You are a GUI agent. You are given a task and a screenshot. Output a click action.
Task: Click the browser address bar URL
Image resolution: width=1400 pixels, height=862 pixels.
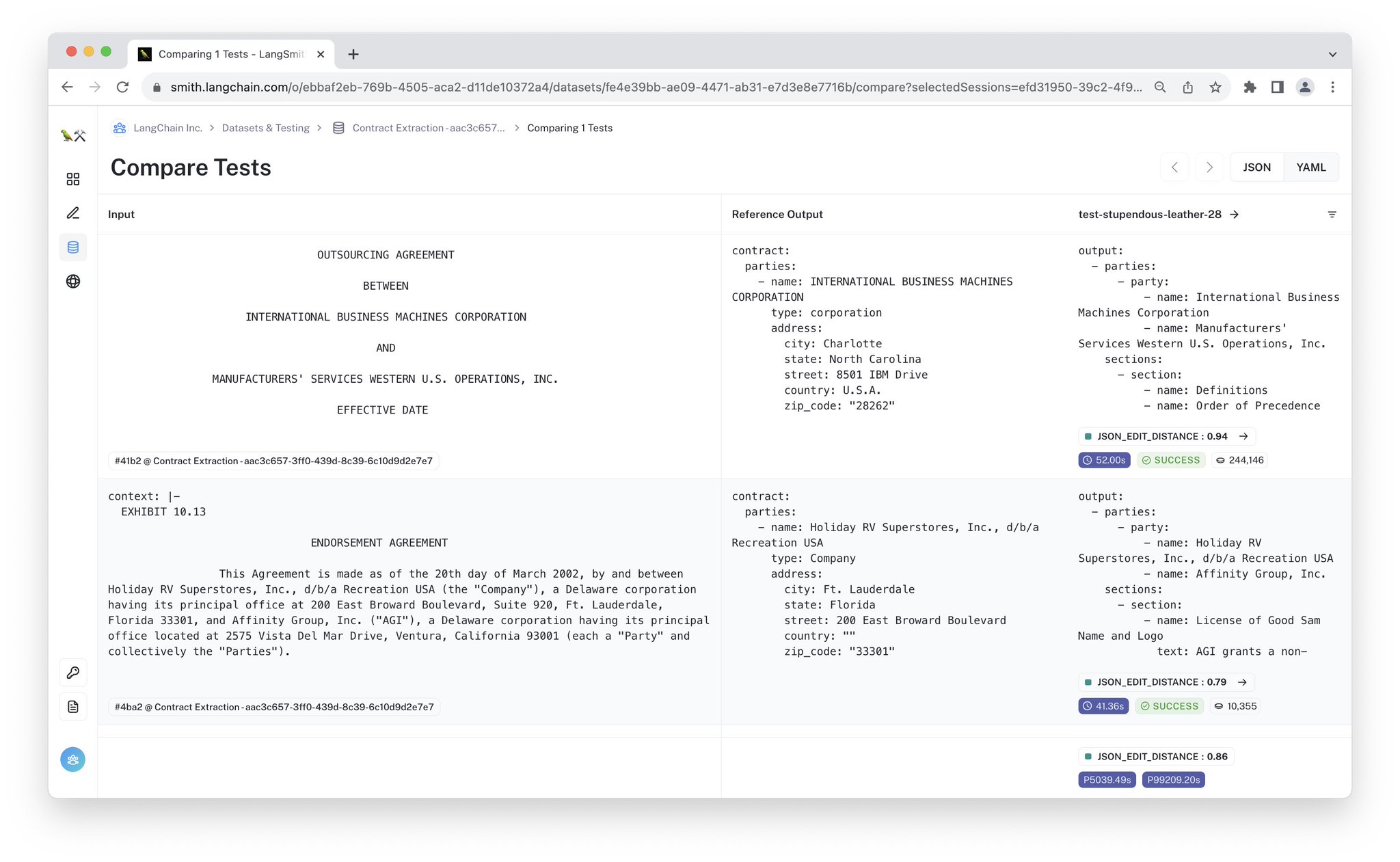pos(656,87)
